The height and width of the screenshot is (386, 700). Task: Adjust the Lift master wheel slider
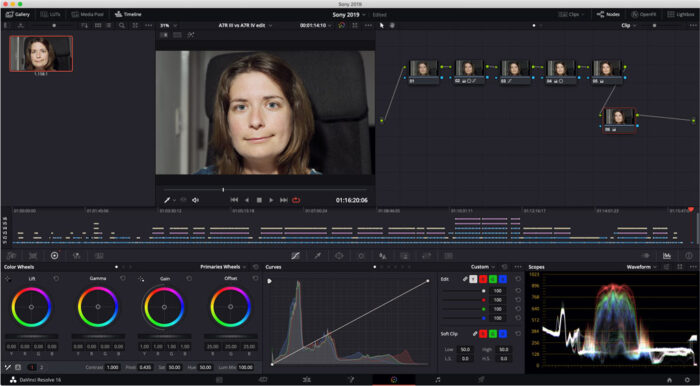pos(31,336)
